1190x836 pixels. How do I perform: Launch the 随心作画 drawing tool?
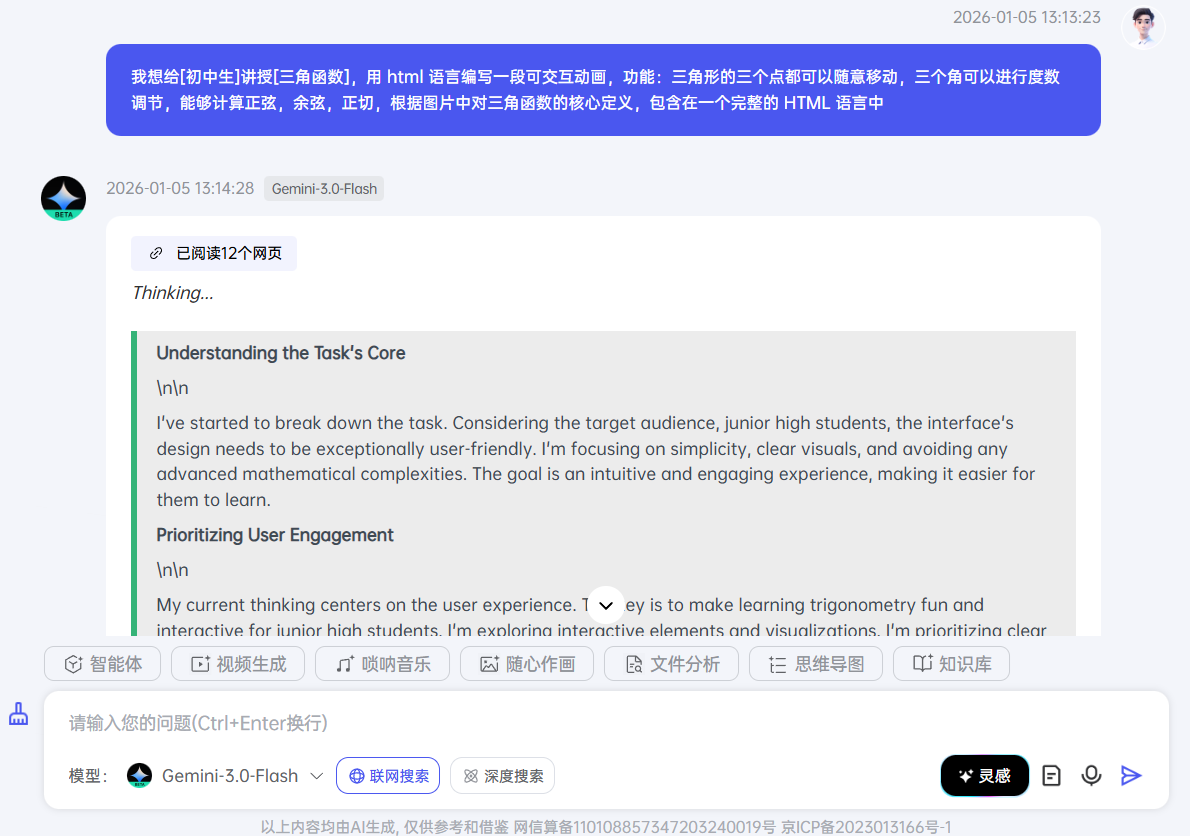click(526, 663)
